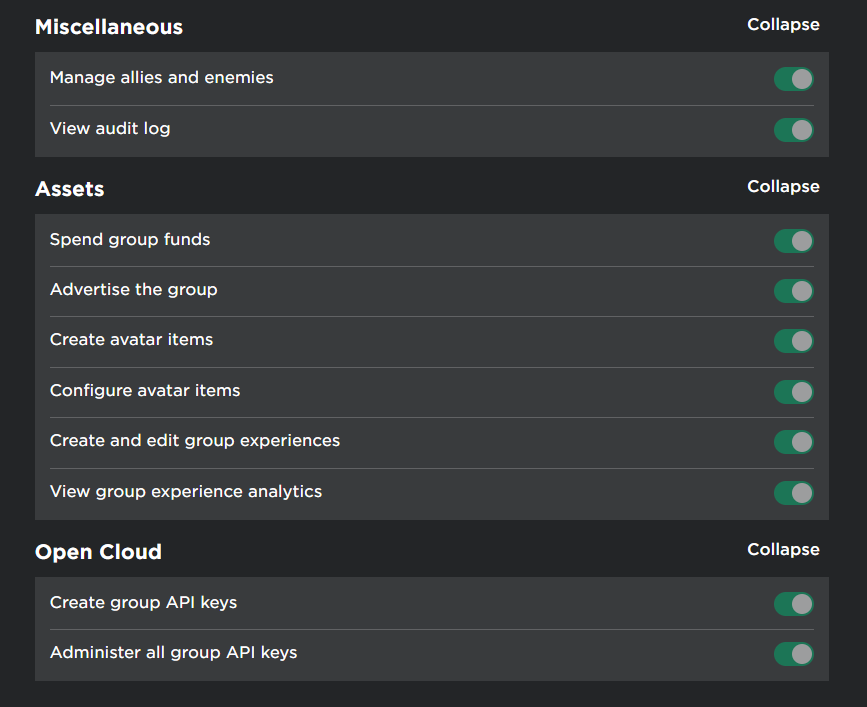Disable View audit log access
The width and height of the screenshot is (867, 707).
pos(793,130)
